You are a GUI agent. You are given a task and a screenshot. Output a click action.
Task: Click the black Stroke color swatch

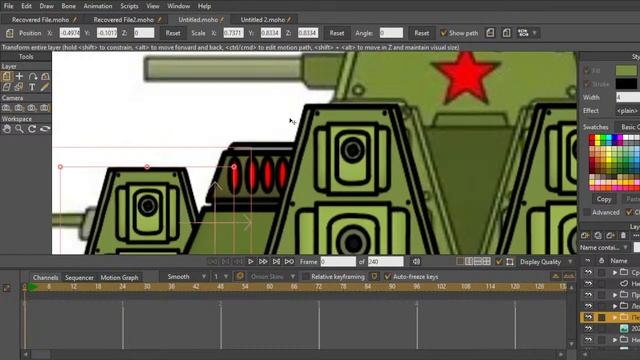tap(626, 84)
